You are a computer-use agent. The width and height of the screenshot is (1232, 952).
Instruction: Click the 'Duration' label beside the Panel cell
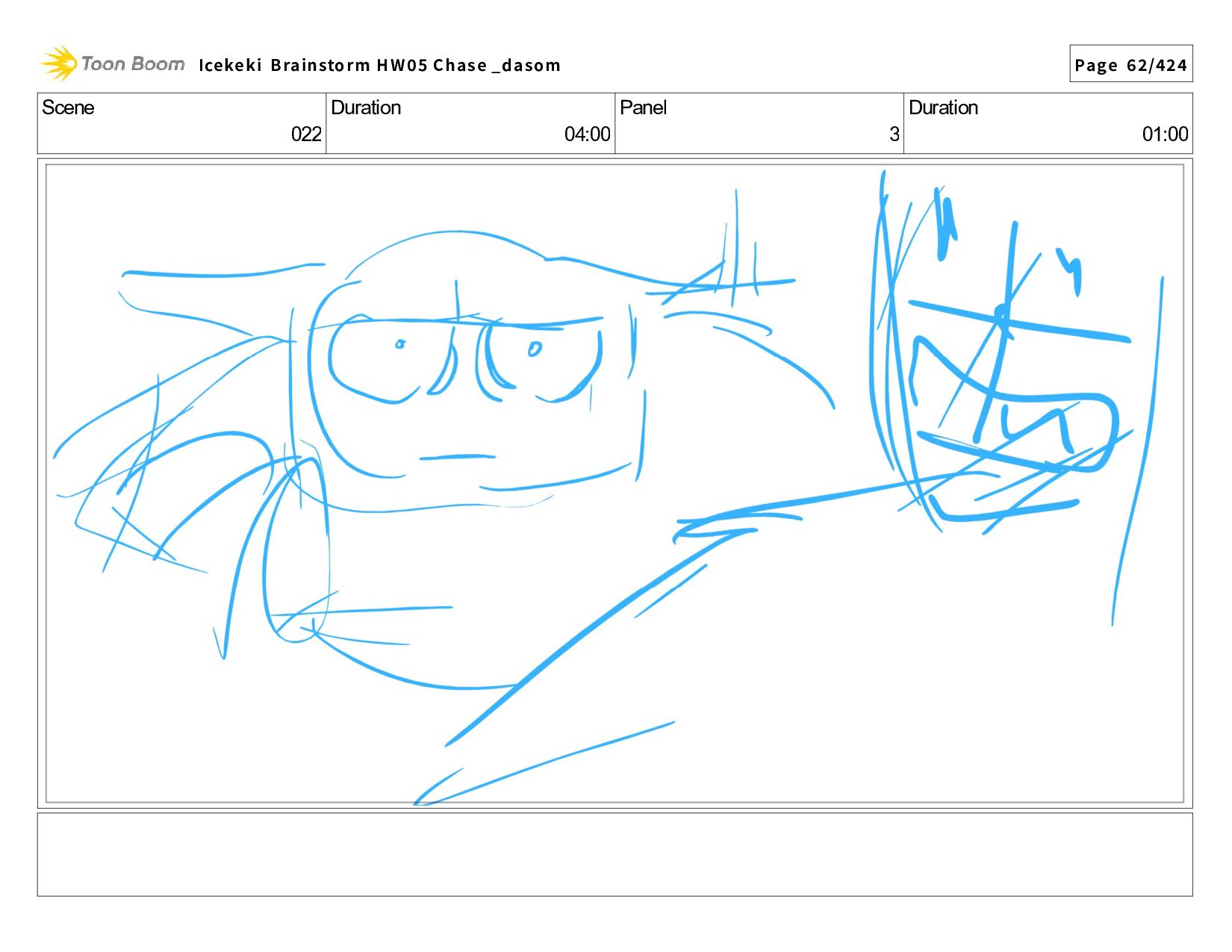(943, 108)
